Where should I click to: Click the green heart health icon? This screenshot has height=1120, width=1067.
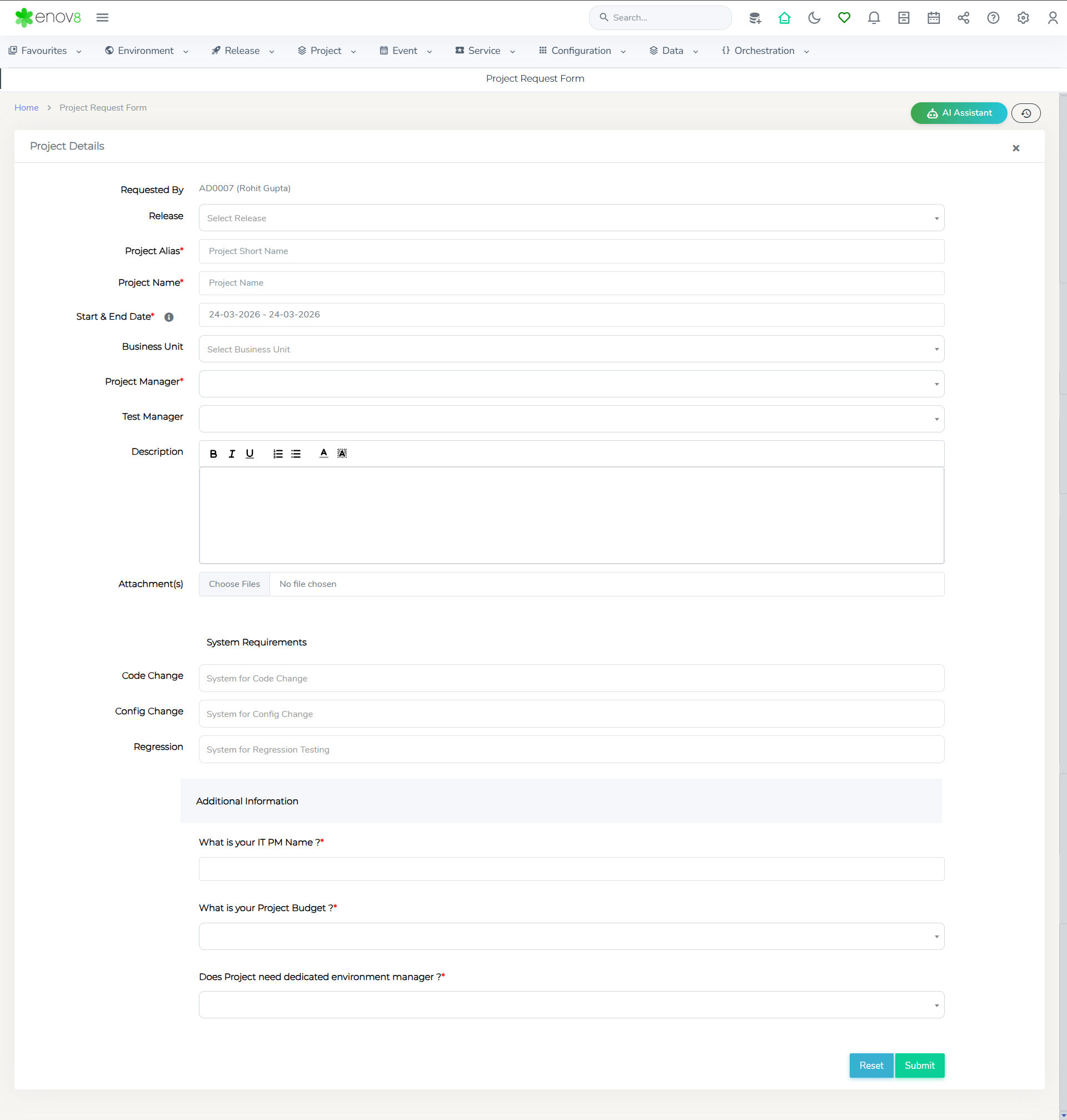pos(844,18)
